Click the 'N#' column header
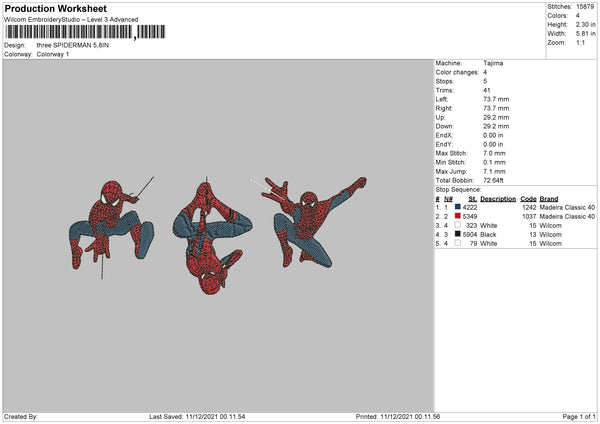The height and width of the screenshot is (424, 600). 448,199
